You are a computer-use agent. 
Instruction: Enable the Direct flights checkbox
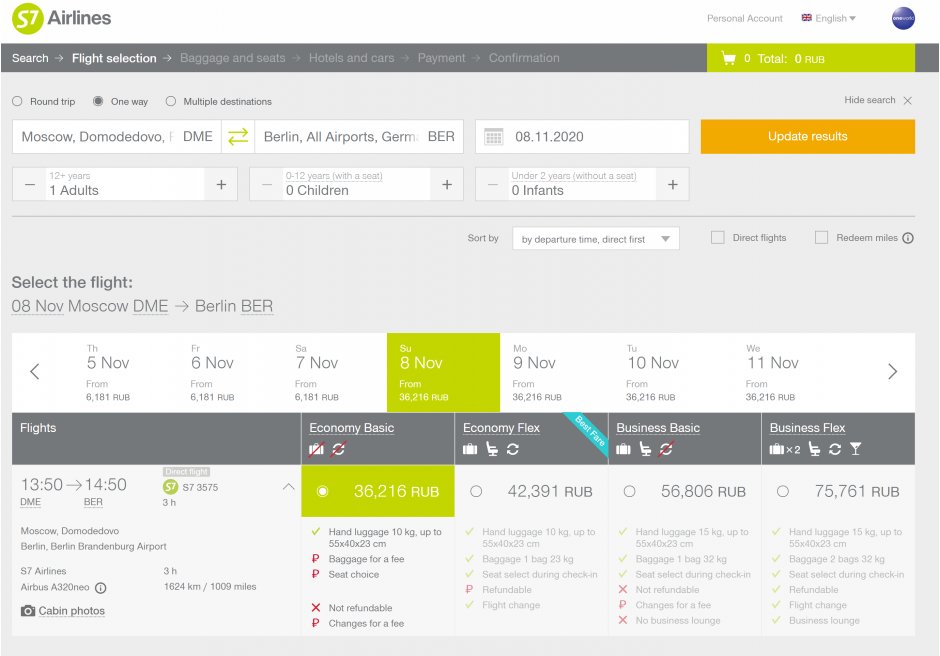point(717,238)
